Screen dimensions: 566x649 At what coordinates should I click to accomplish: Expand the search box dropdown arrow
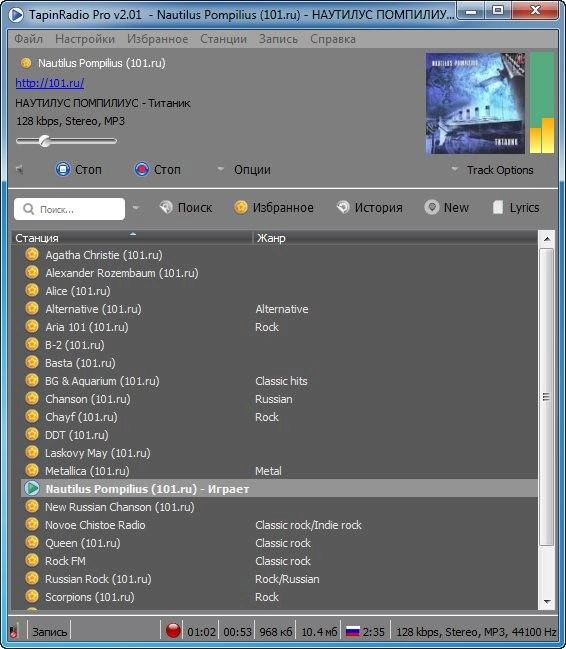tap(136, 207)
